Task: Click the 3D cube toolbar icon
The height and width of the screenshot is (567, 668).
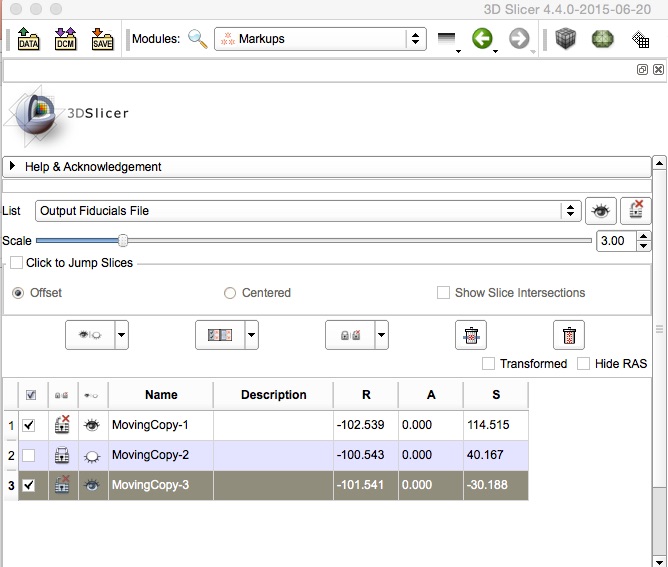Action: pos(566,39)
